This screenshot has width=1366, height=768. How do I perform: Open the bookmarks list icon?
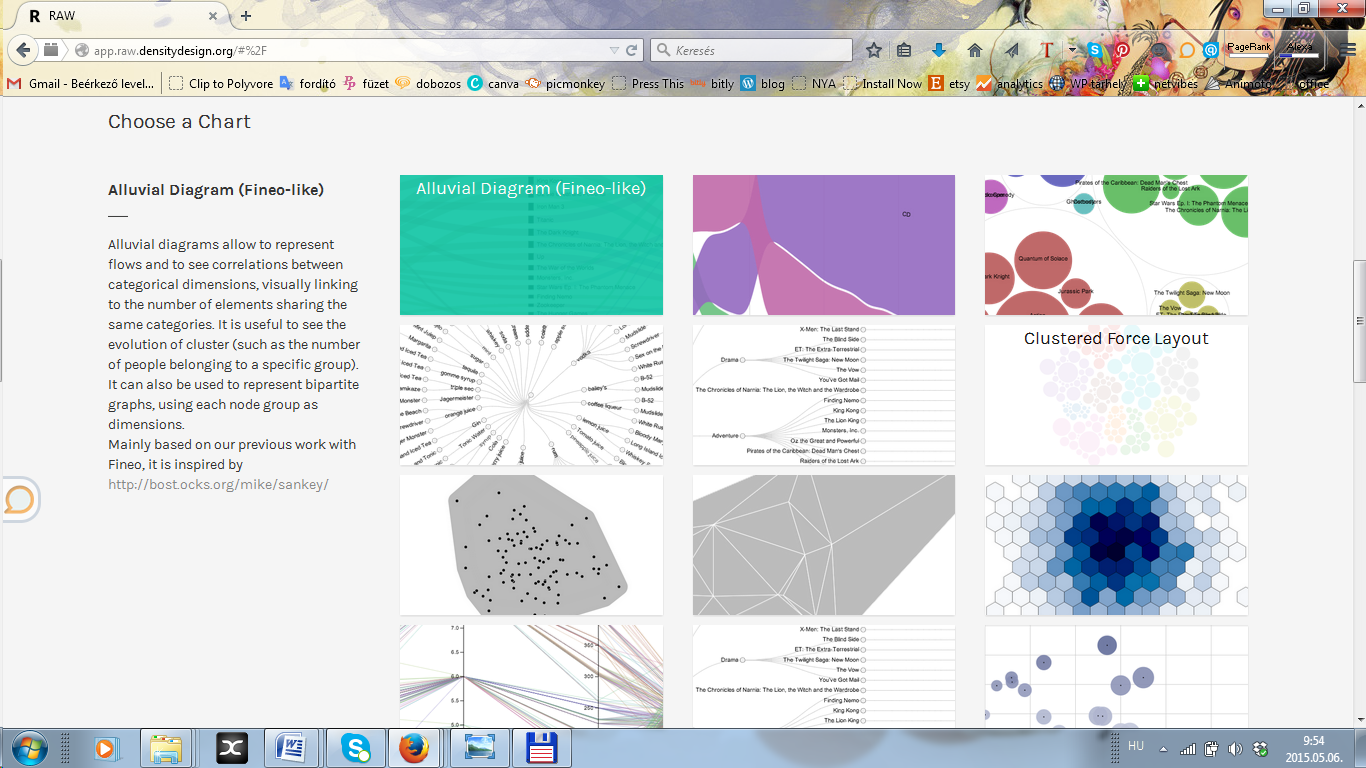tap(905, 50)
